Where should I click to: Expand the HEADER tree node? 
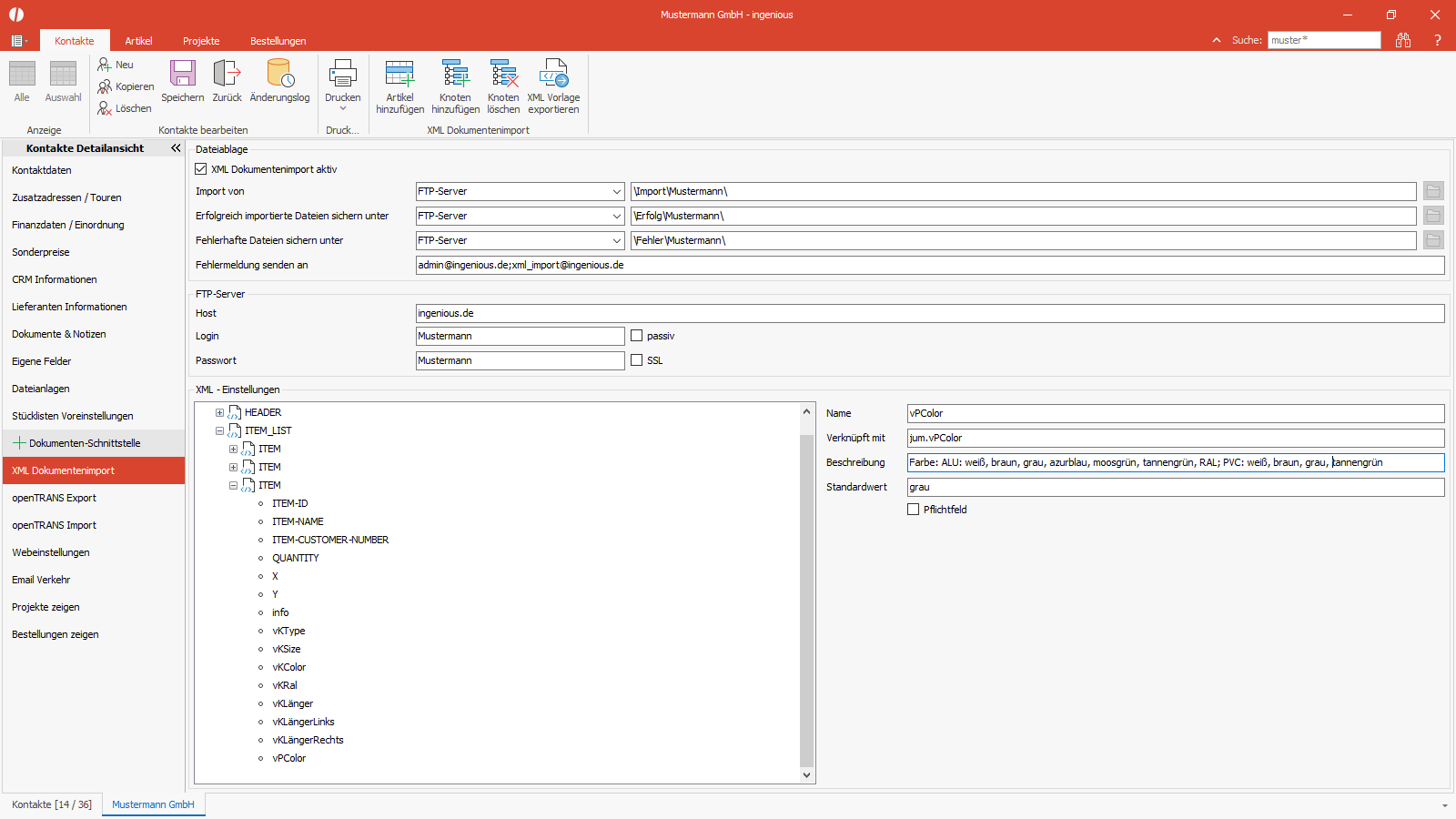tap(219, 412)
